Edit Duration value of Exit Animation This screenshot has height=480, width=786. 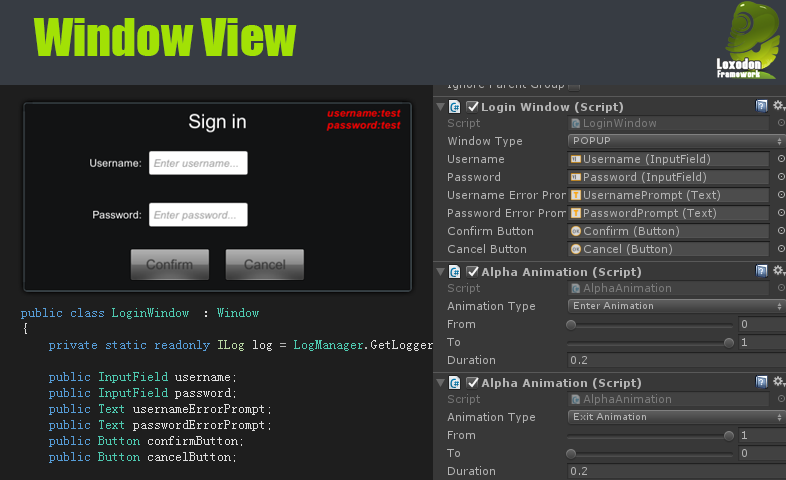point(676,471)
